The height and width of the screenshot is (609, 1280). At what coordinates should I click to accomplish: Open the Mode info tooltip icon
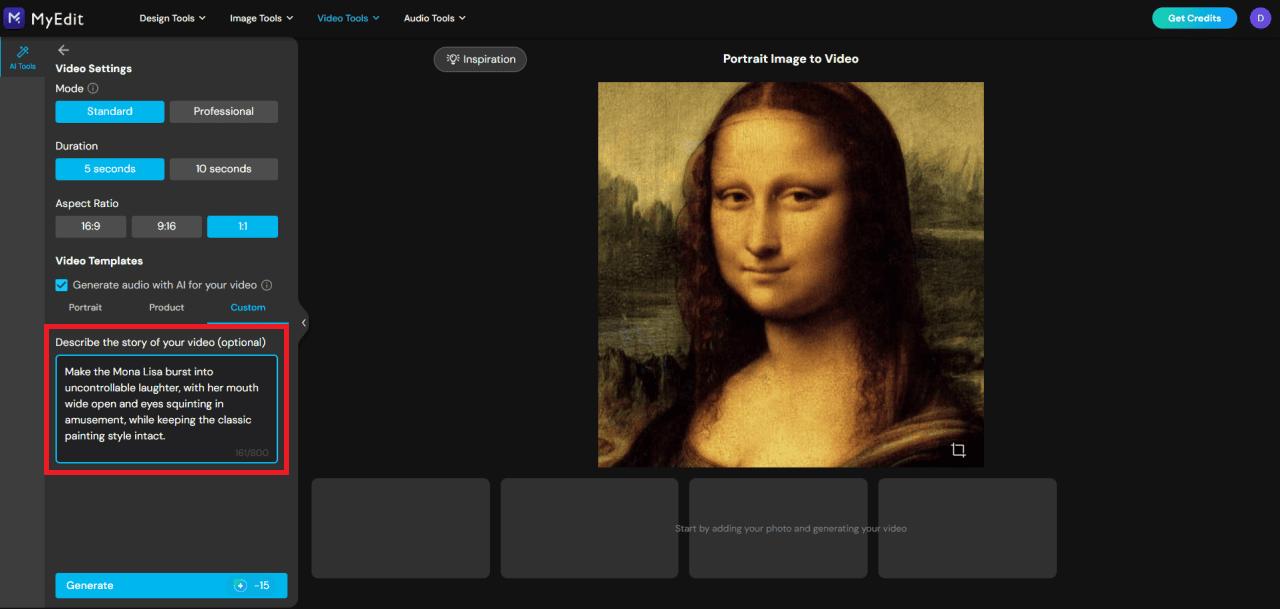(x=92, y=88)
